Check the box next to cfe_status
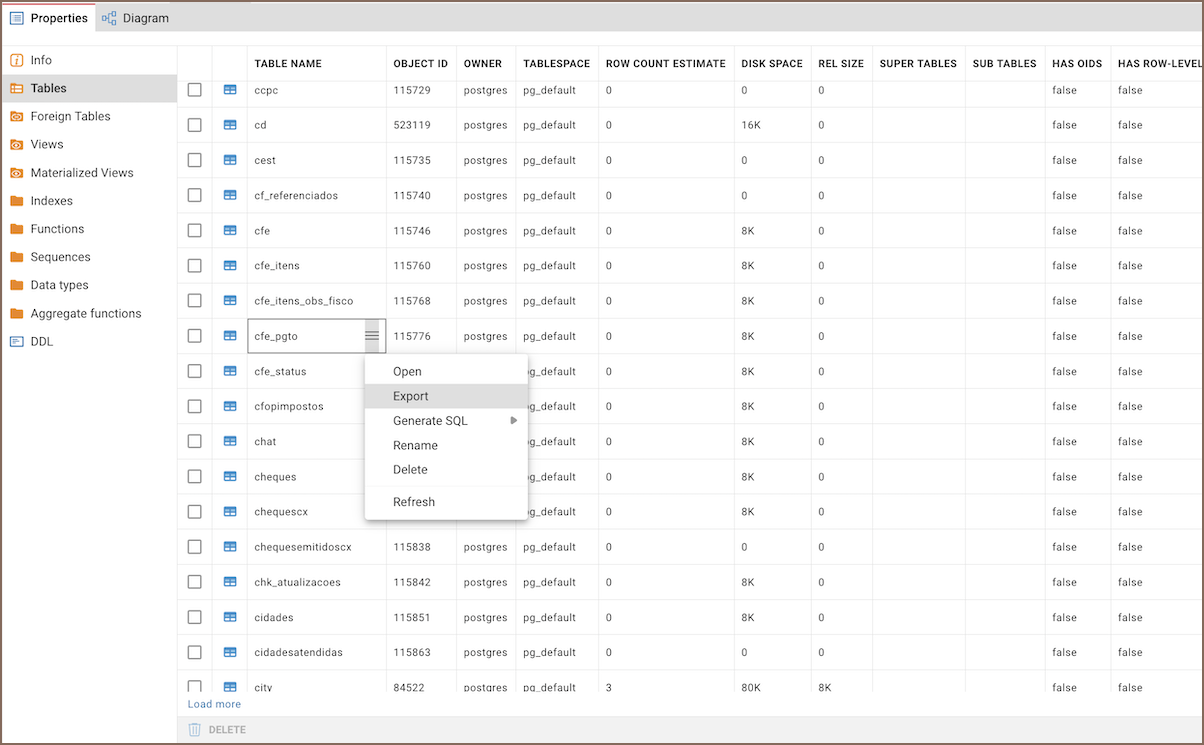This screenshot has width=1204, height=745. click(x=195, y=371)
